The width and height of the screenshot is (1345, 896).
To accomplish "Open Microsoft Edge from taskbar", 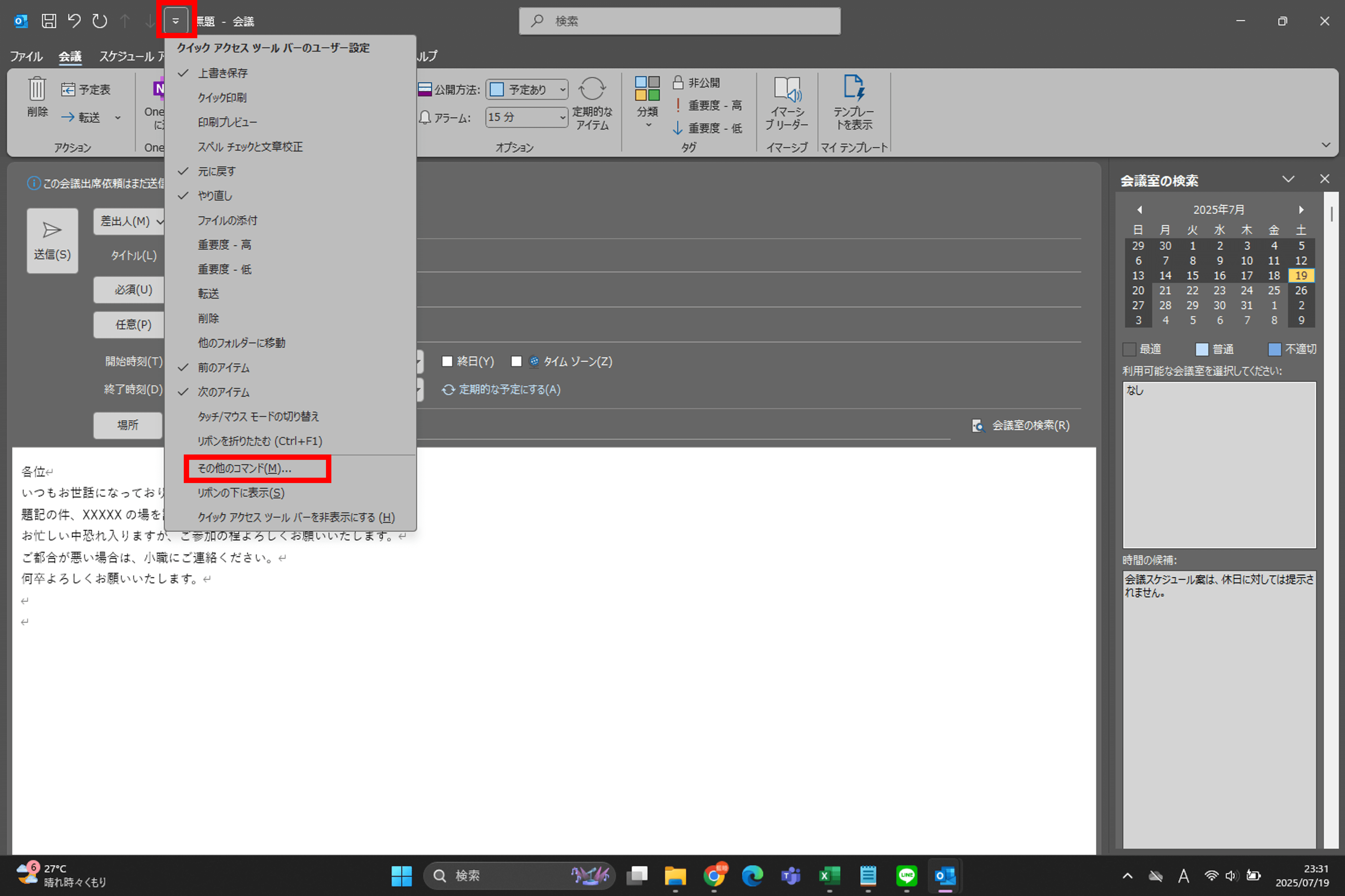I will pyautogui.click(x=752, y=876).
